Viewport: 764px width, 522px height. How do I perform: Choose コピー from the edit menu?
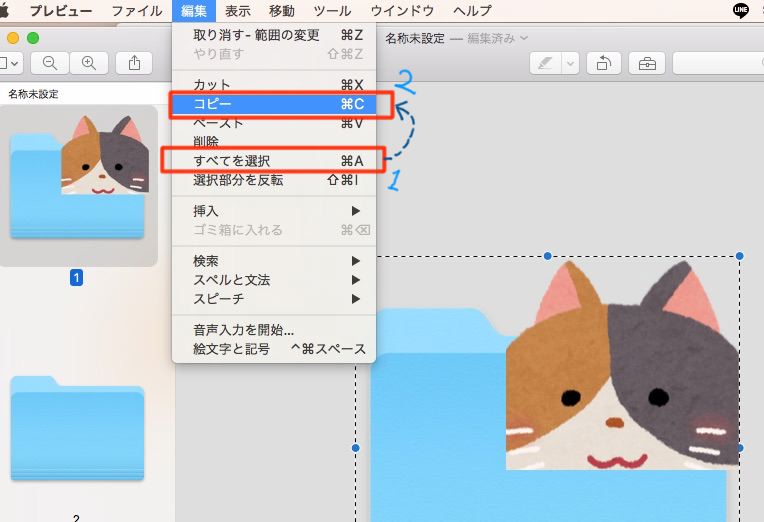[274, 104]
